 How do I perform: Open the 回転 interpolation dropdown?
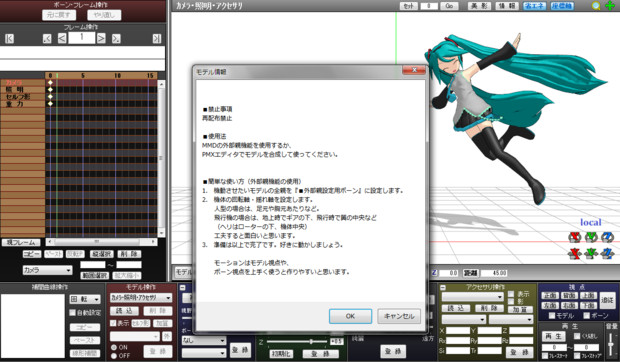[x=85, y=299]
